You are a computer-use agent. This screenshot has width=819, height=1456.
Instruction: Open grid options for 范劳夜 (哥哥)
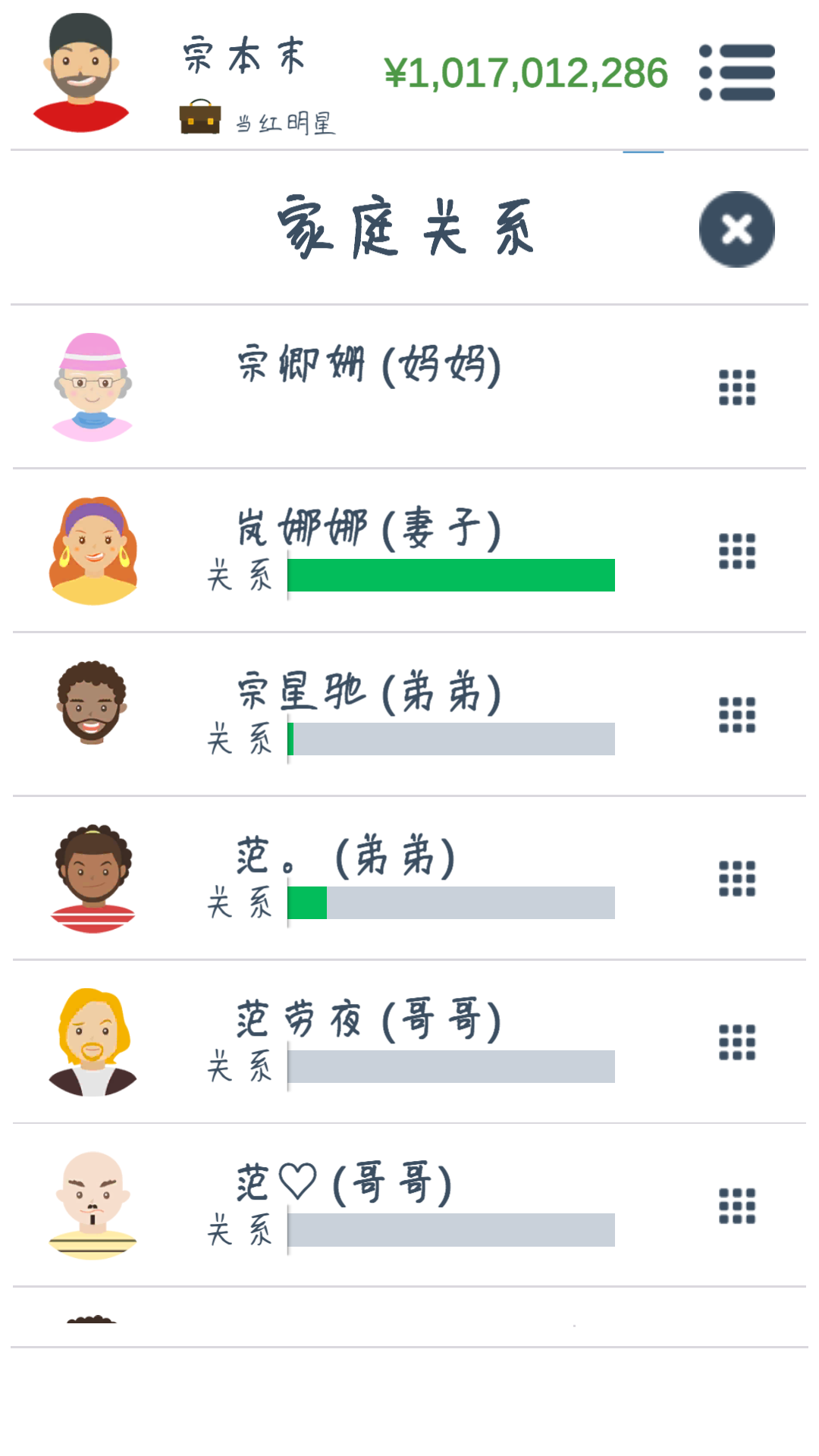point(737,1043)
